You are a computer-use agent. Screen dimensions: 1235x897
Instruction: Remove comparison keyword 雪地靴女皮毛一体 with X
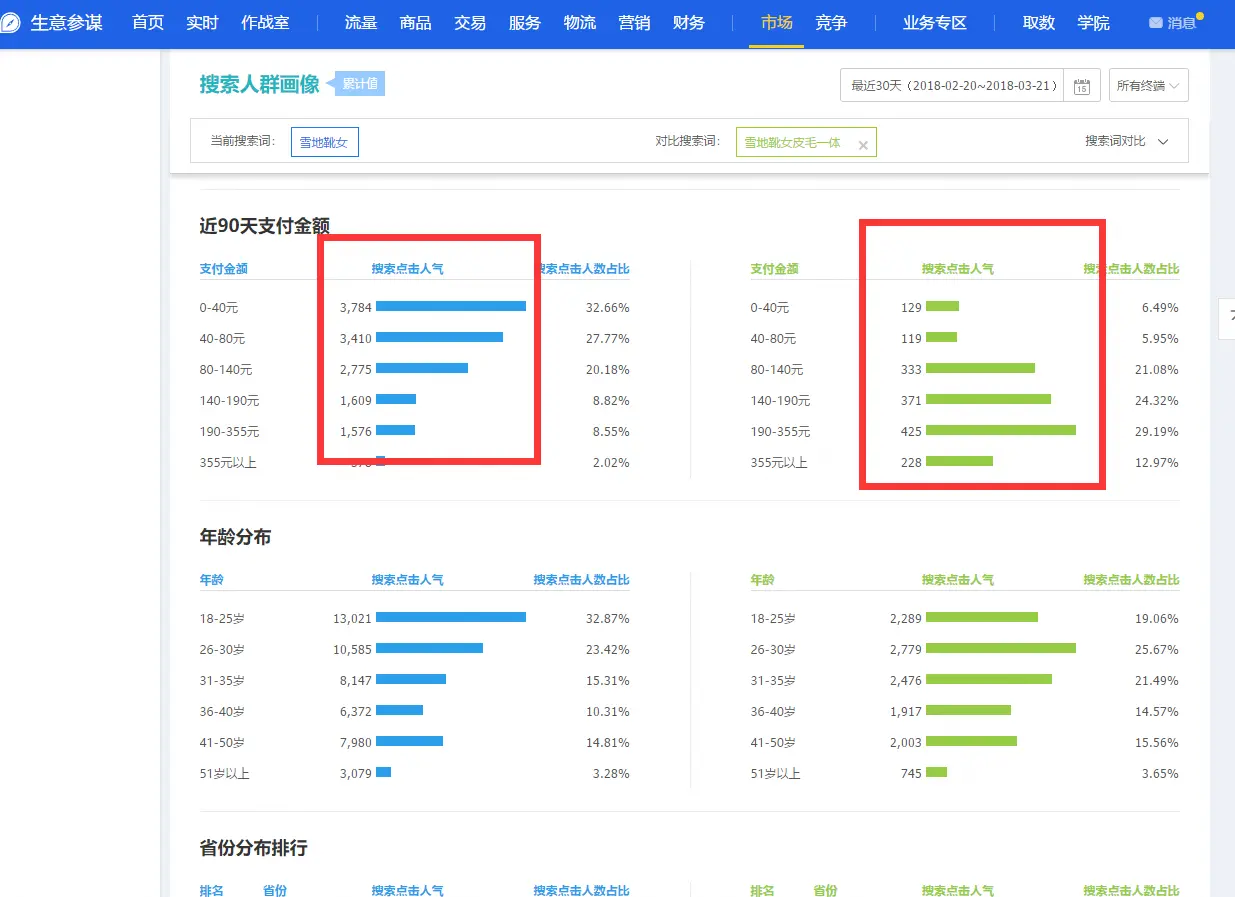tap(862, 144)
